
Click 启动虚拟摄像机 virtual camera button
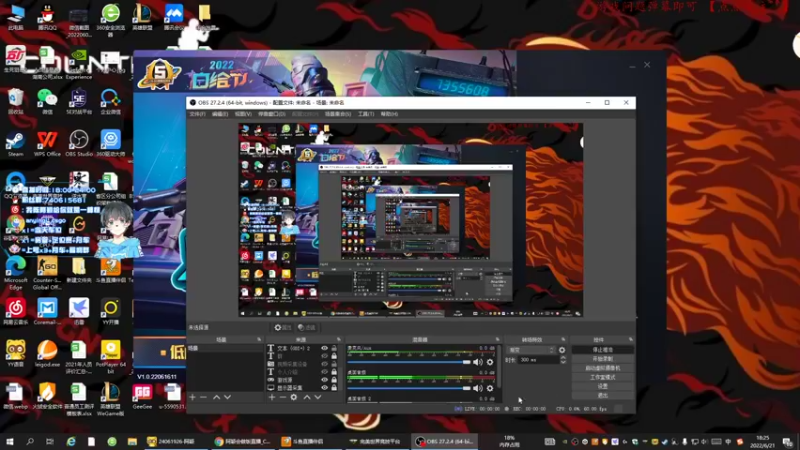click(x=603, y=368)
